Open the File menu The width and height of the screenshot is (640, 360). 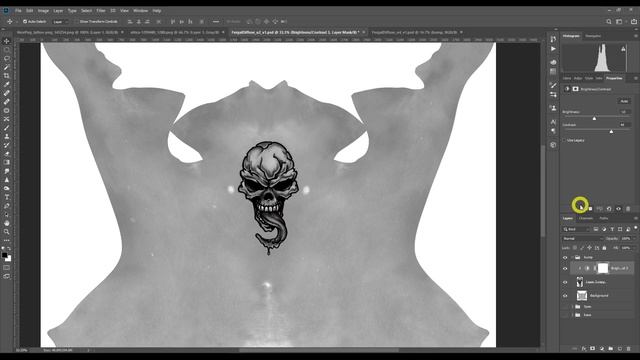coord(18,11)
